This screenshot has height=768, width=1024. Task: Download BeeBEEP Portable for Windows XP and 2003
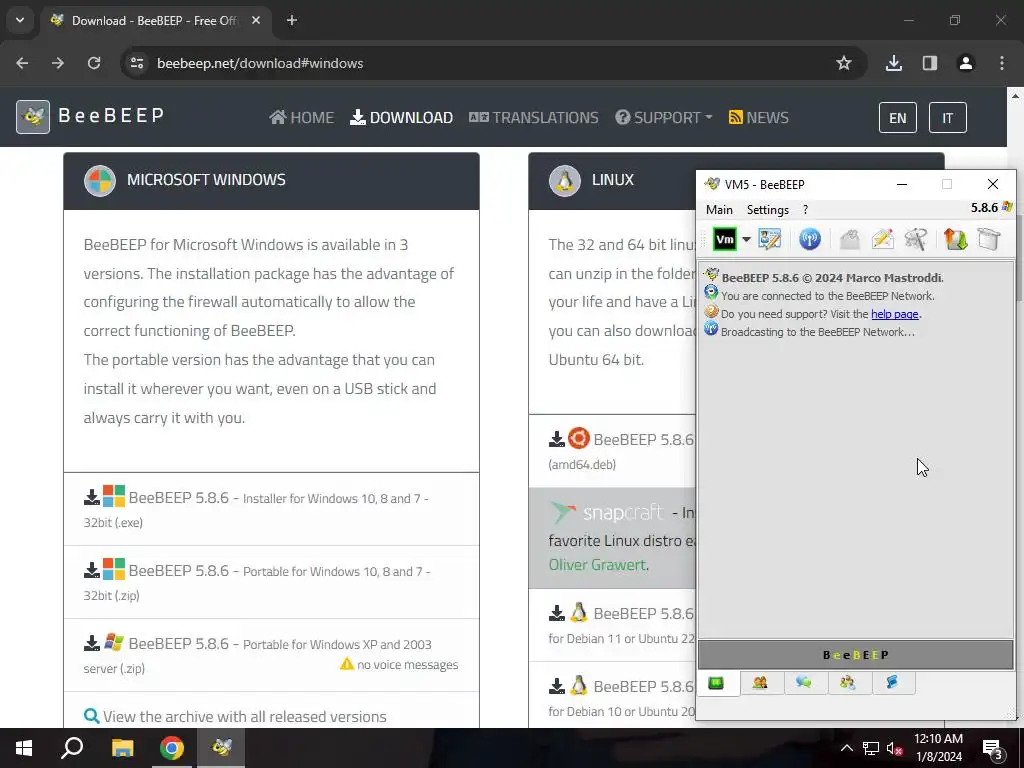[271, 656]
